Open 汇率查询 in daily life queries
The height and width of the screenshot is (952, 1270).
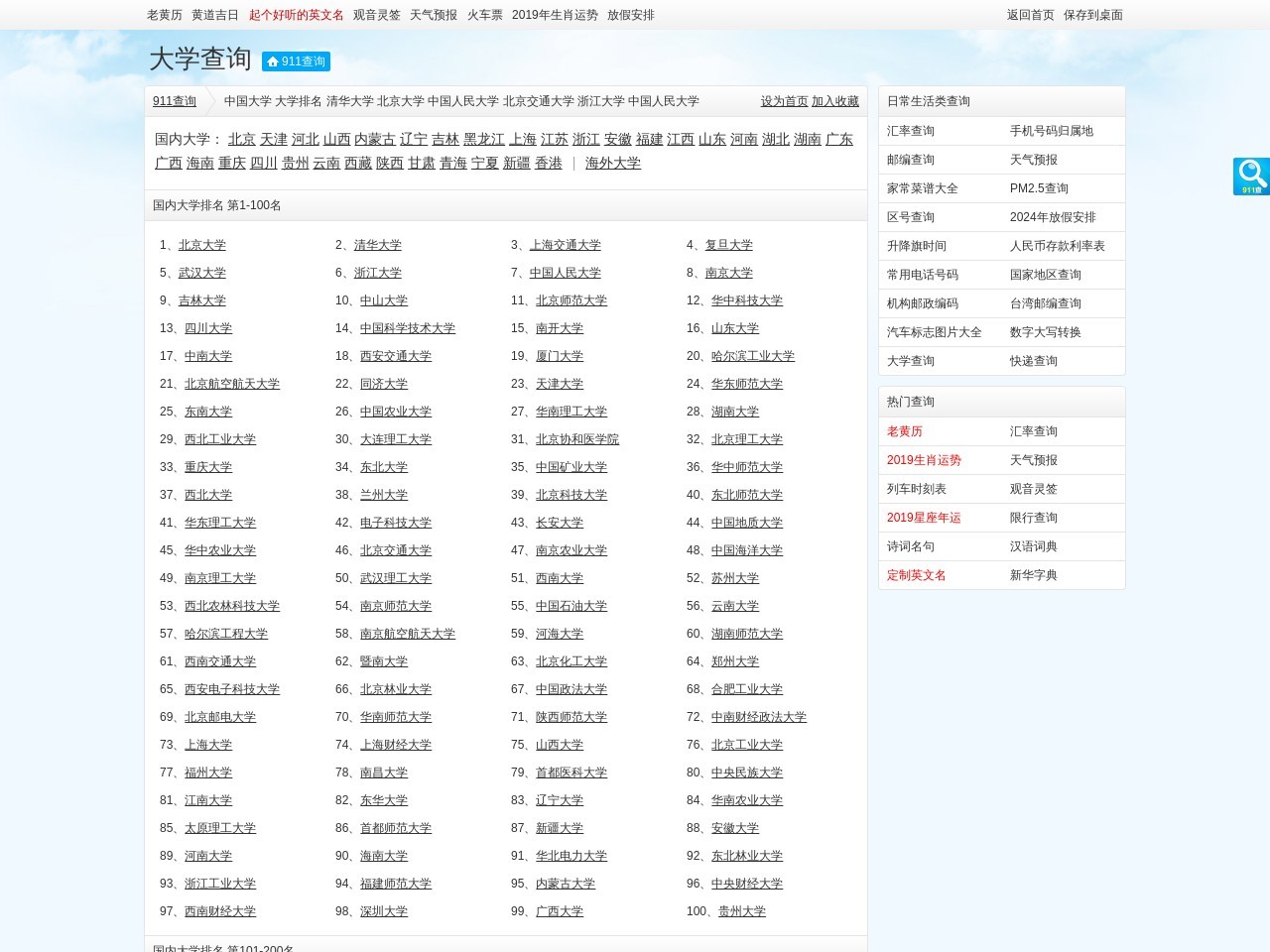coord(910,131)
